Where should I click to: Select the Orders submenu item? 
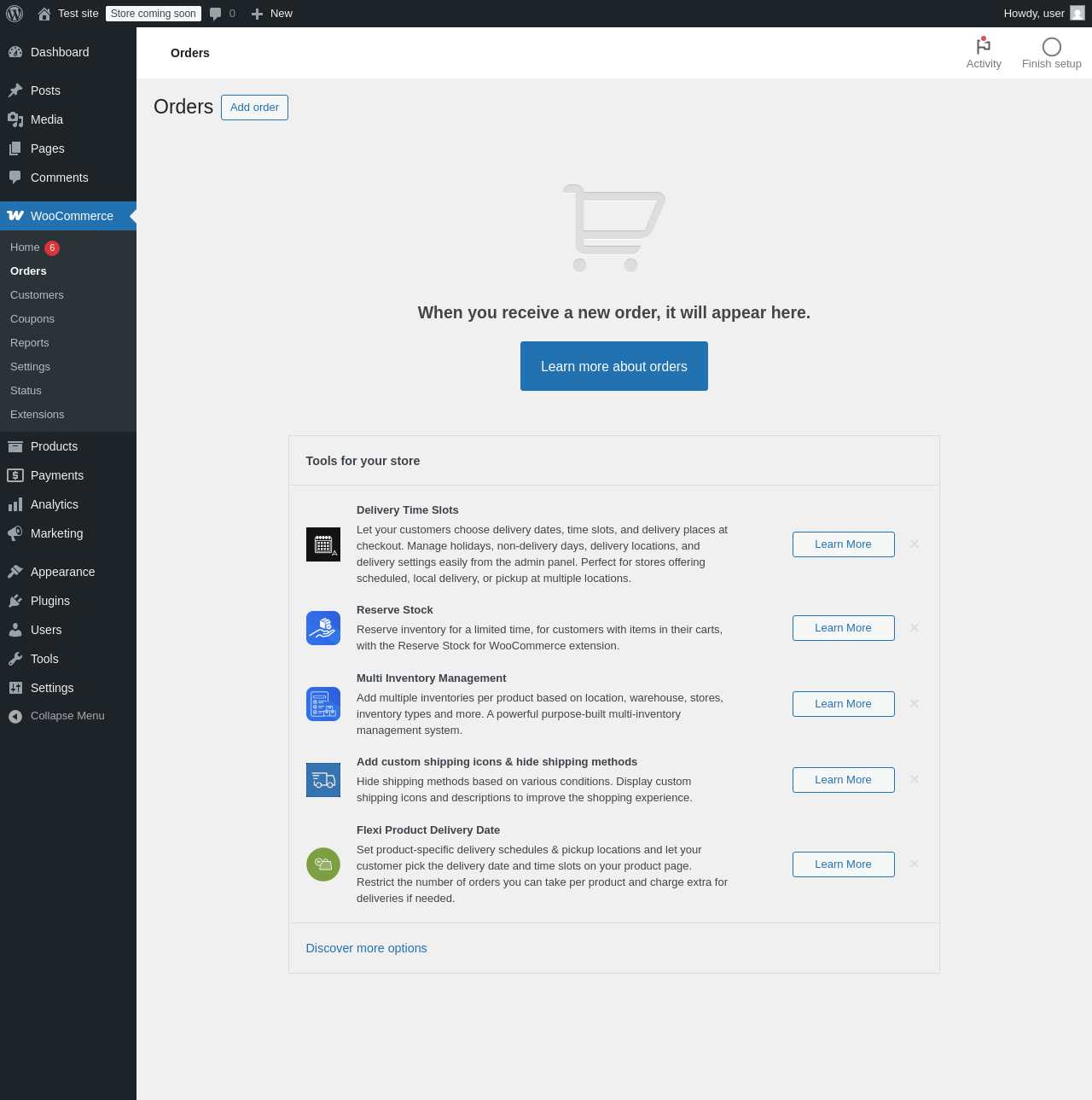click(x=28, y=271)
